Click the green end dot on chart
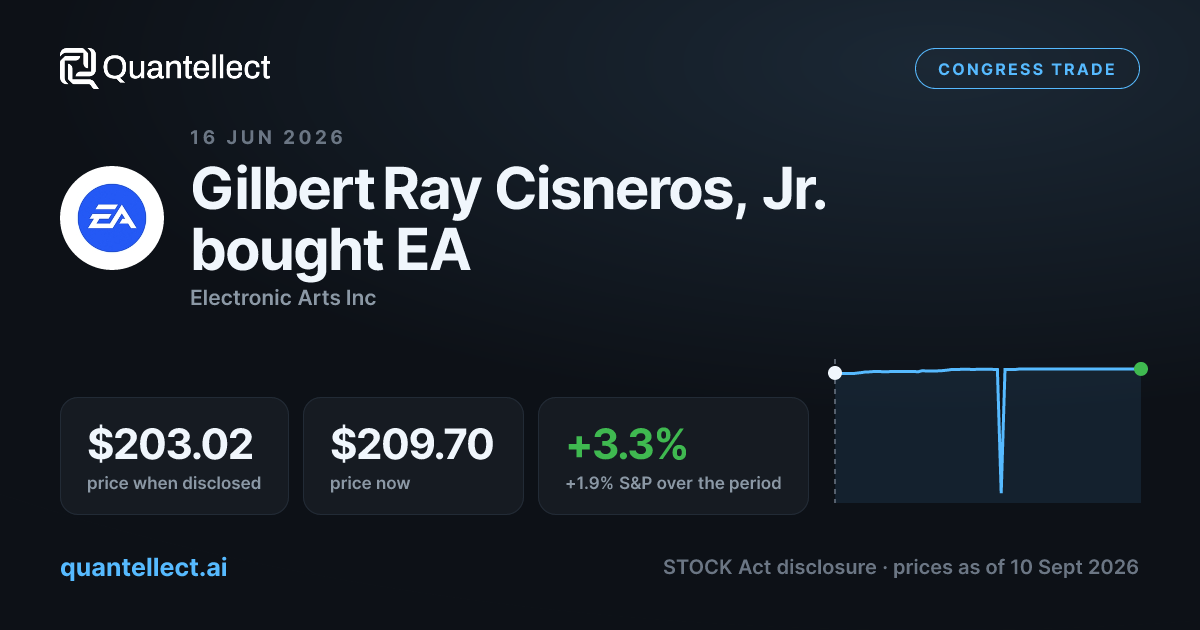The image size is (1200, 630). tap(1141, 369)
